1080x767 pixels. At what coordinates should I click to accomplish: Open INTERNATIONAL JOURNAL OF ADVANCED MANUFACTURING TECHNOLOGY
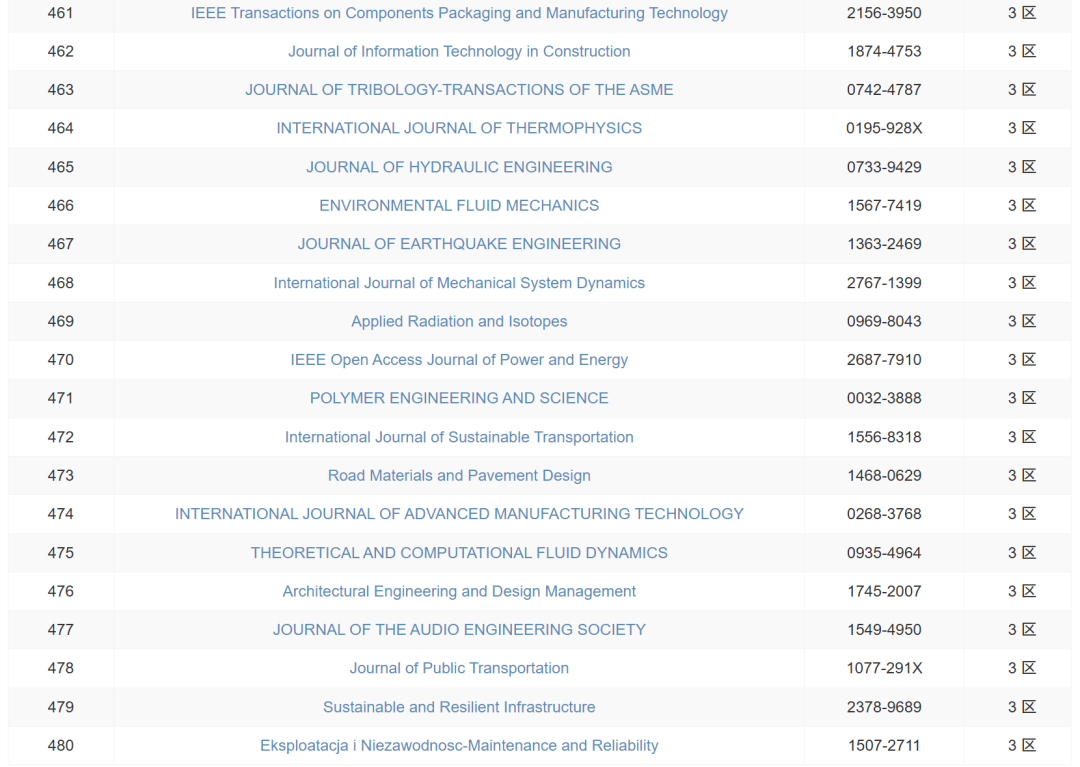459,514
